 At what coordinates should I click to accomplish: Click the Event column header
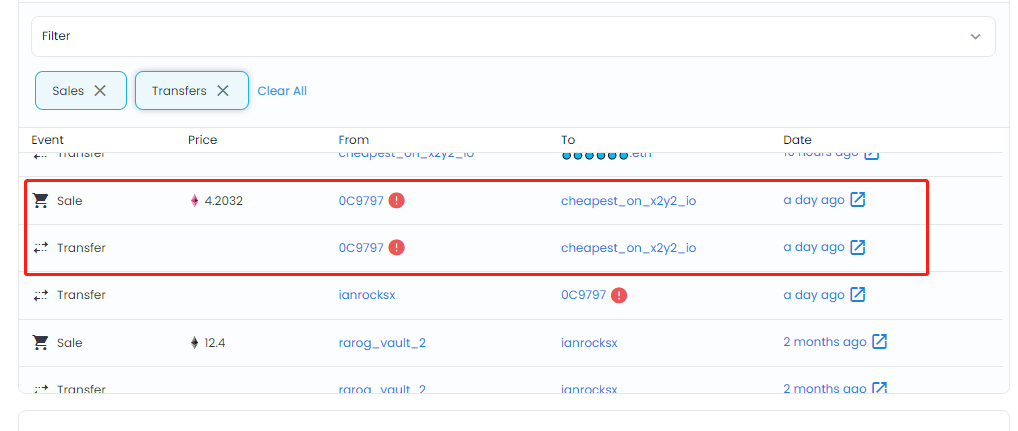pos(47,140)
